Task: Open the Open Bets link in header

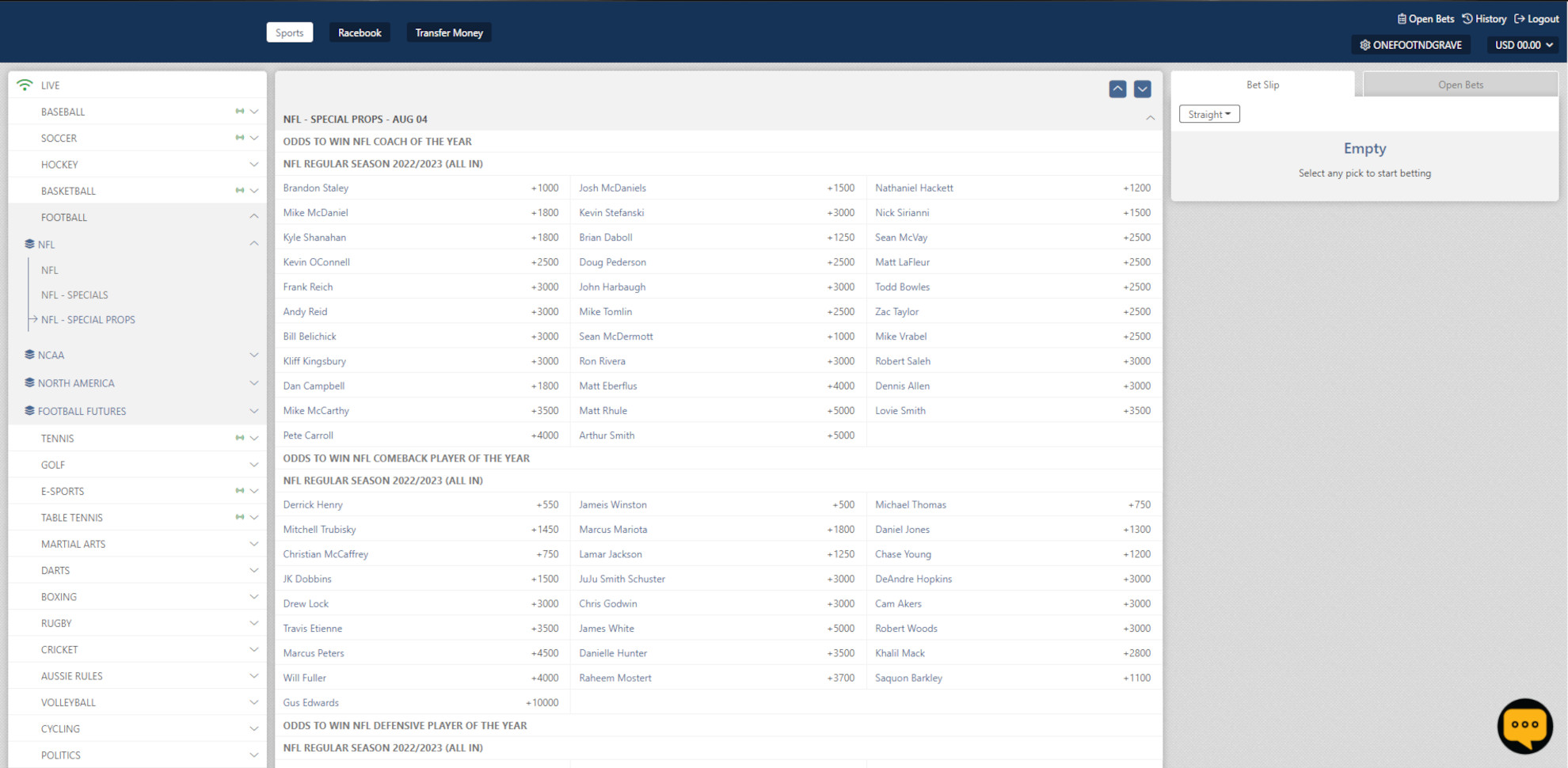Action: tap(1425, 19)
